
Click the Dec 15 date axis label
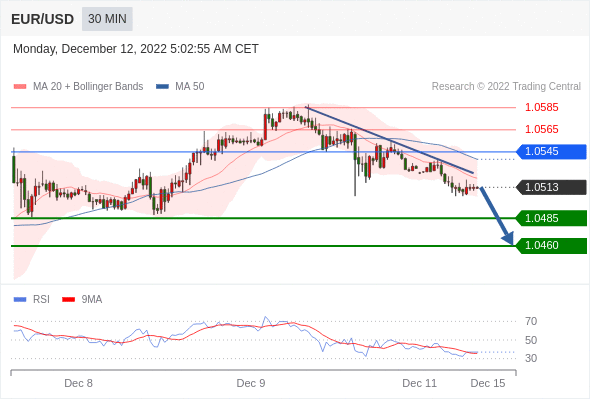pos(488,383)
